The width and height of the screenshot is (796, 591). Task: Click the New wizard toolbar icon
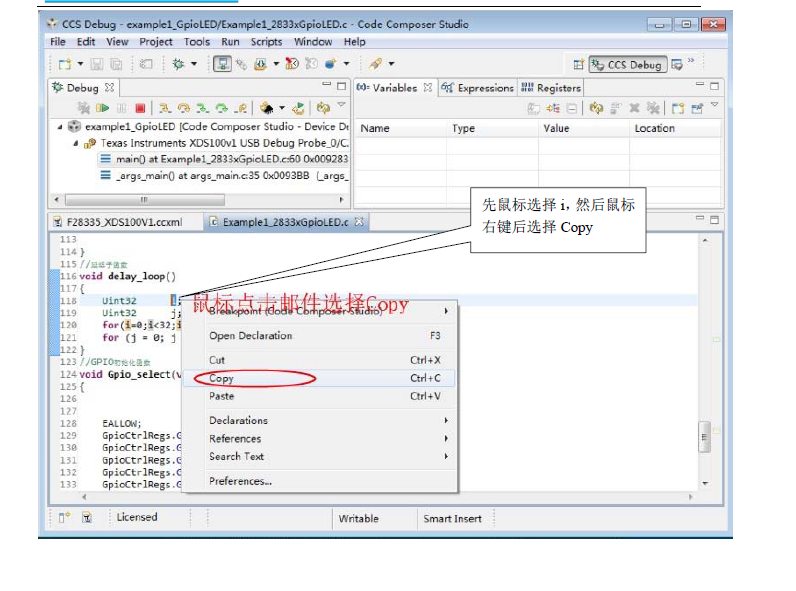click(x=65, y=64)
